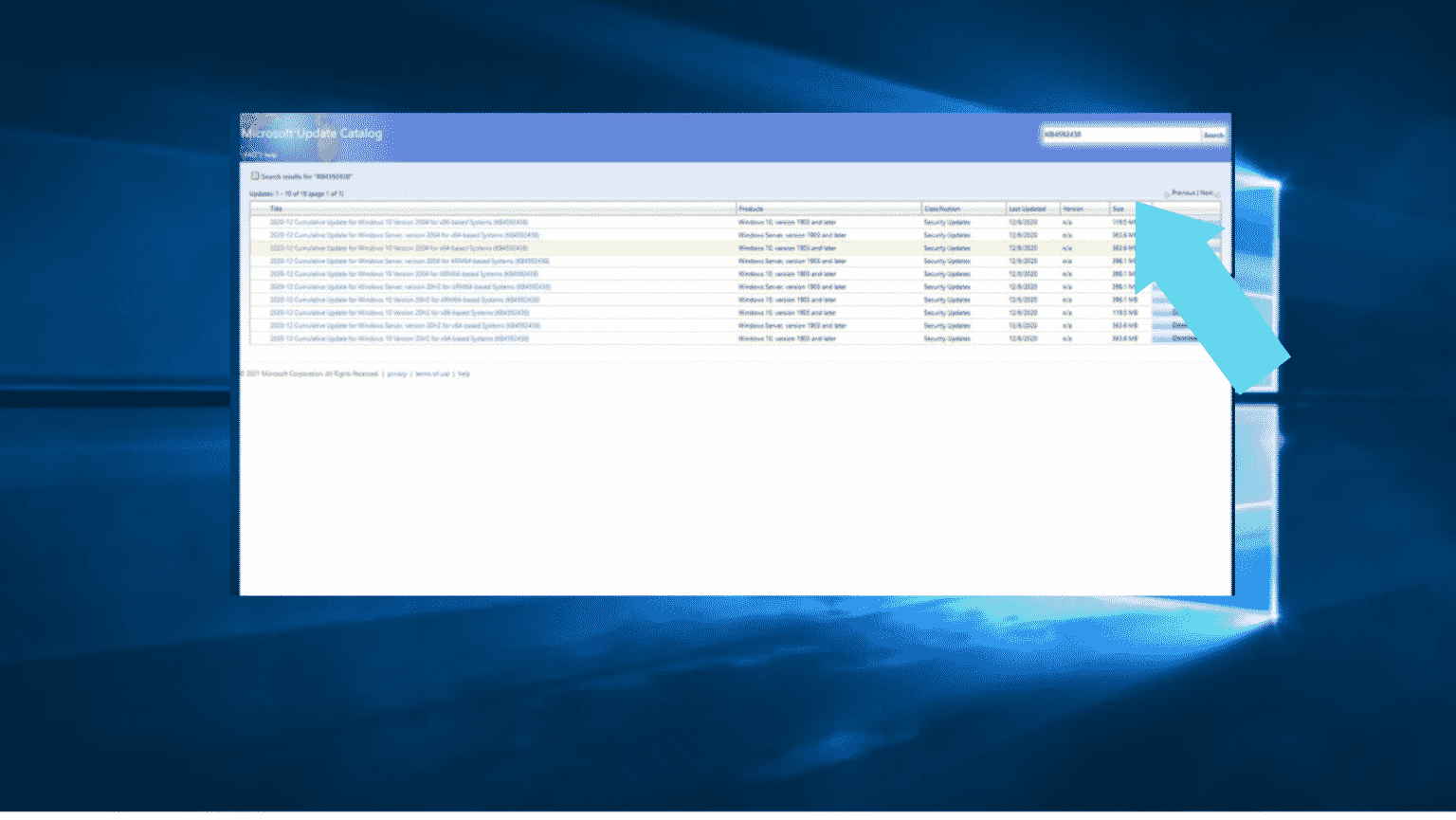The height and width of the screenshot is (820, 1456).
Task: Select 398.1 MB size in Windows 10 20H2 ARM64 row
Action: (1125, 300)
